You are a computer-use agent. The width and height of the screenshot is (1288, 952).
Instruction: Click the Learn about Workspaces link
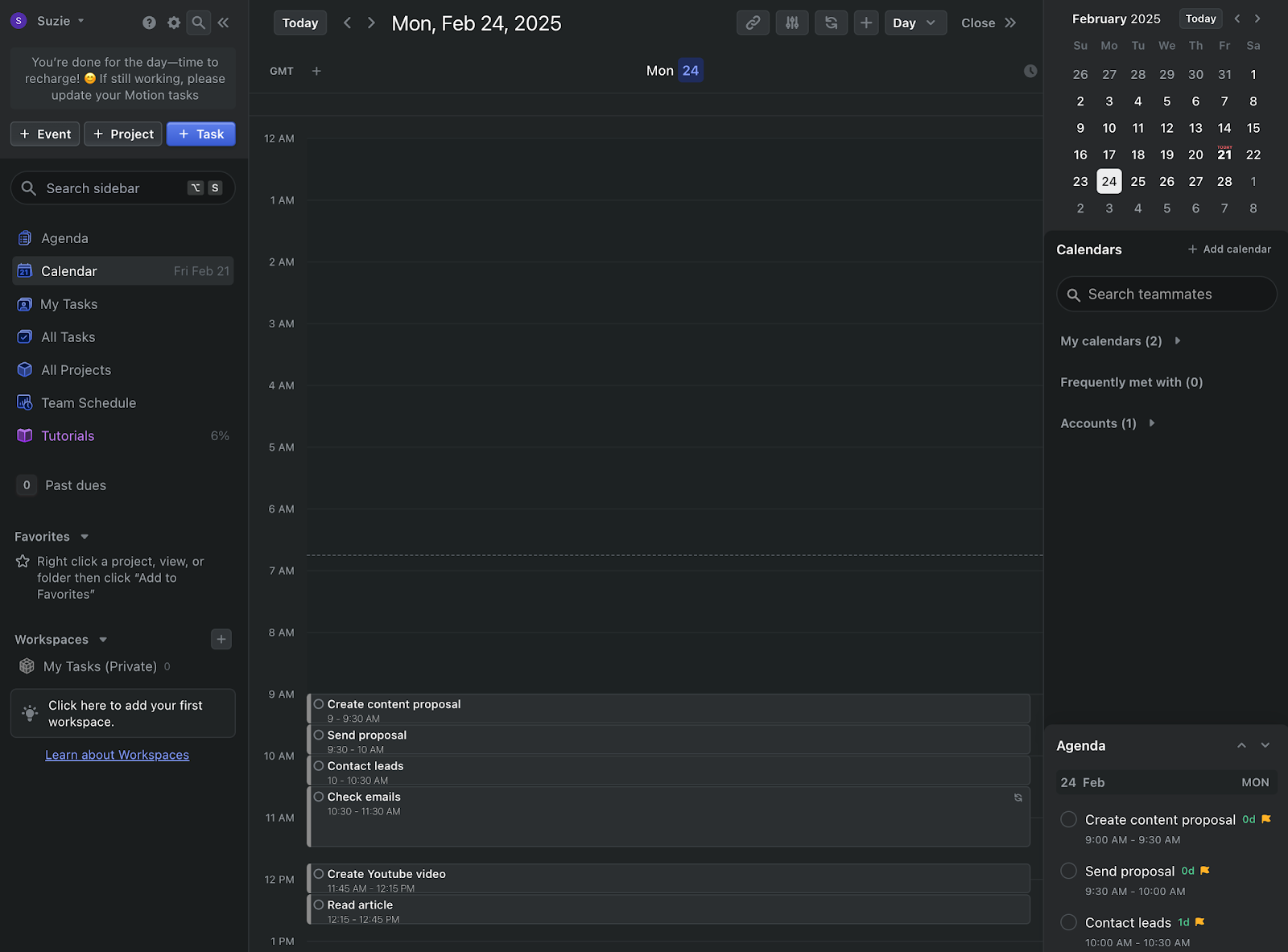pos(117,754)
